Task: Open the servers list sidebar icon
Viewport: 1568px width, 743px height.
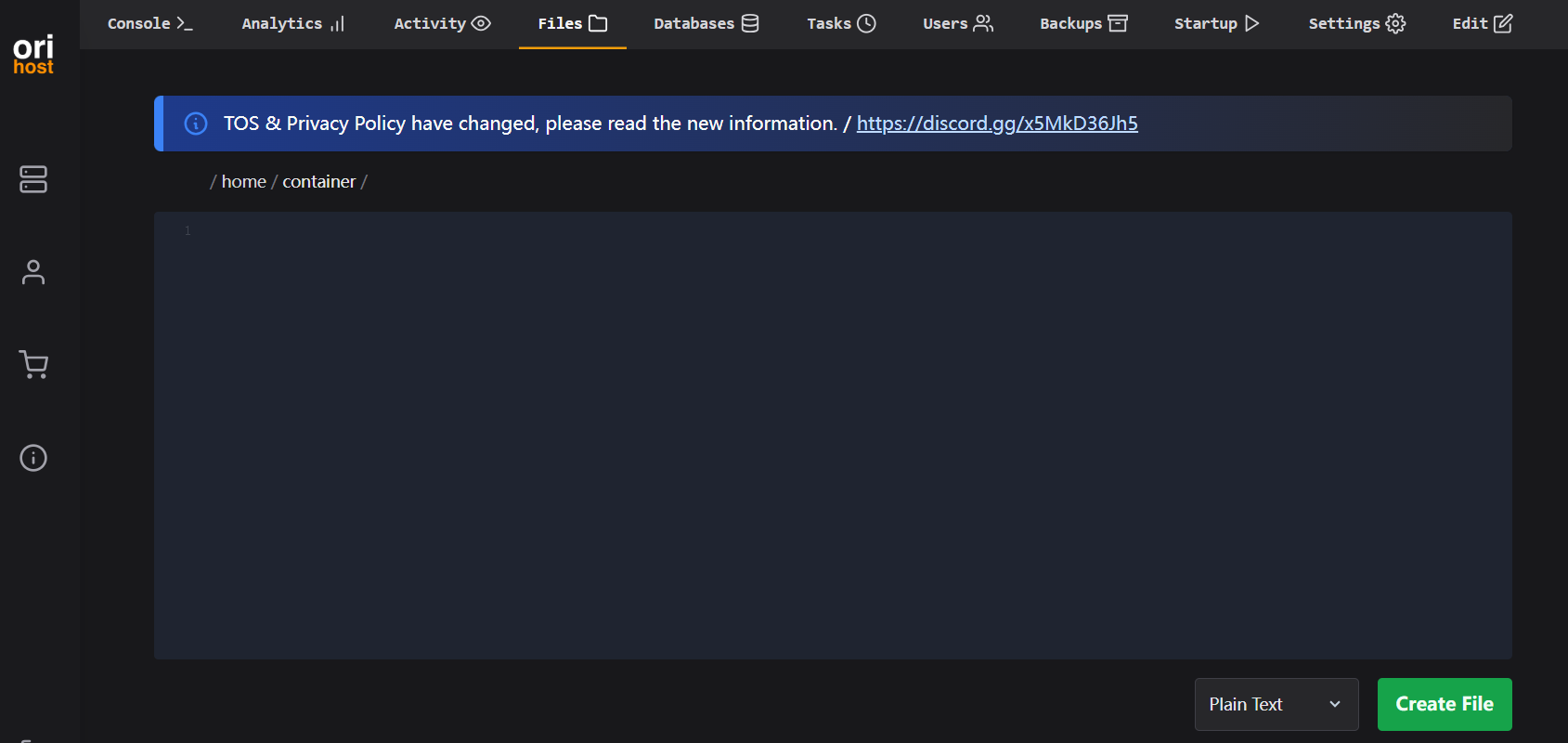Action: 33,179
